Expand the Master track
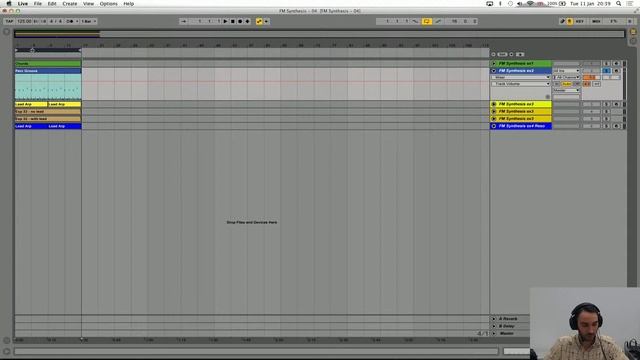This screenshot has width=640, height=360. (494, 333)
